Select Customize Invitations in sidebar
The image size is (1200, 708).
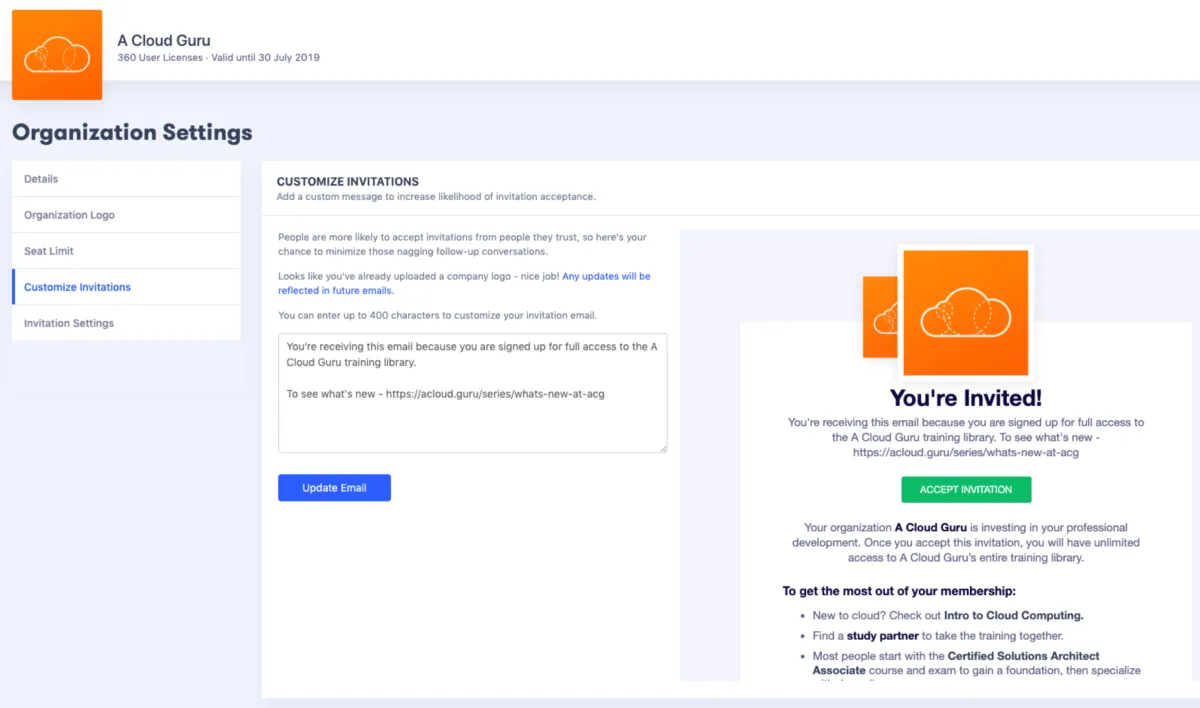tap(126, 287)
